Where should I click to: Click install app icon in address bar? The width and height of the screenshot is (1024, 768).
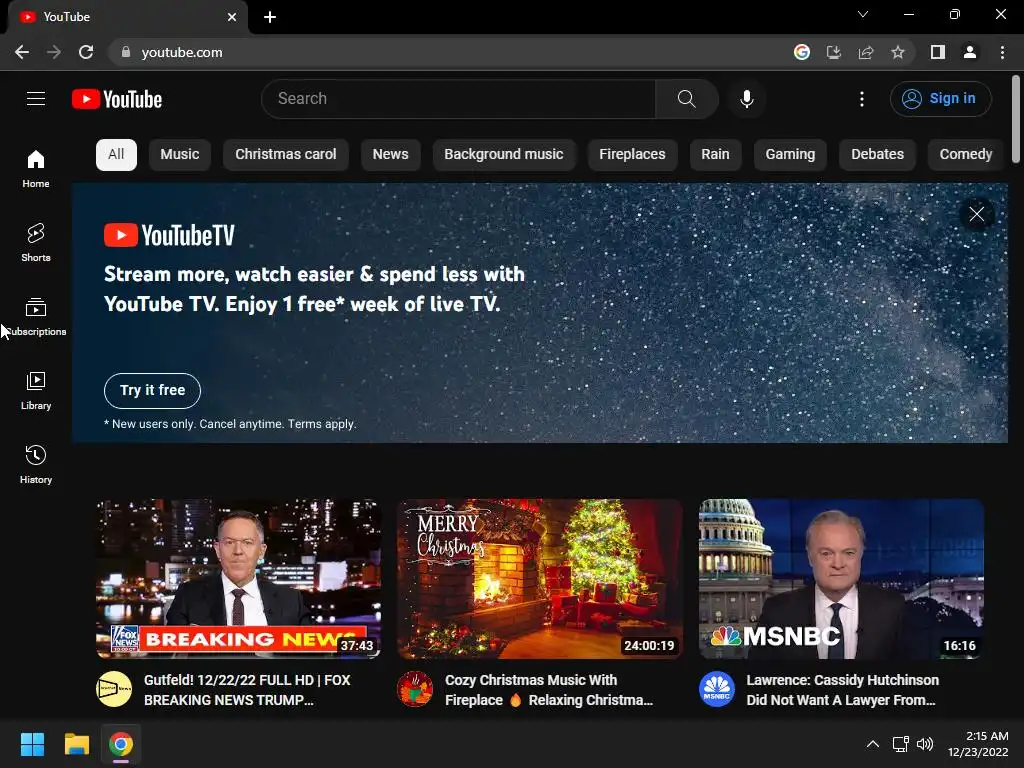click(833, 52)
